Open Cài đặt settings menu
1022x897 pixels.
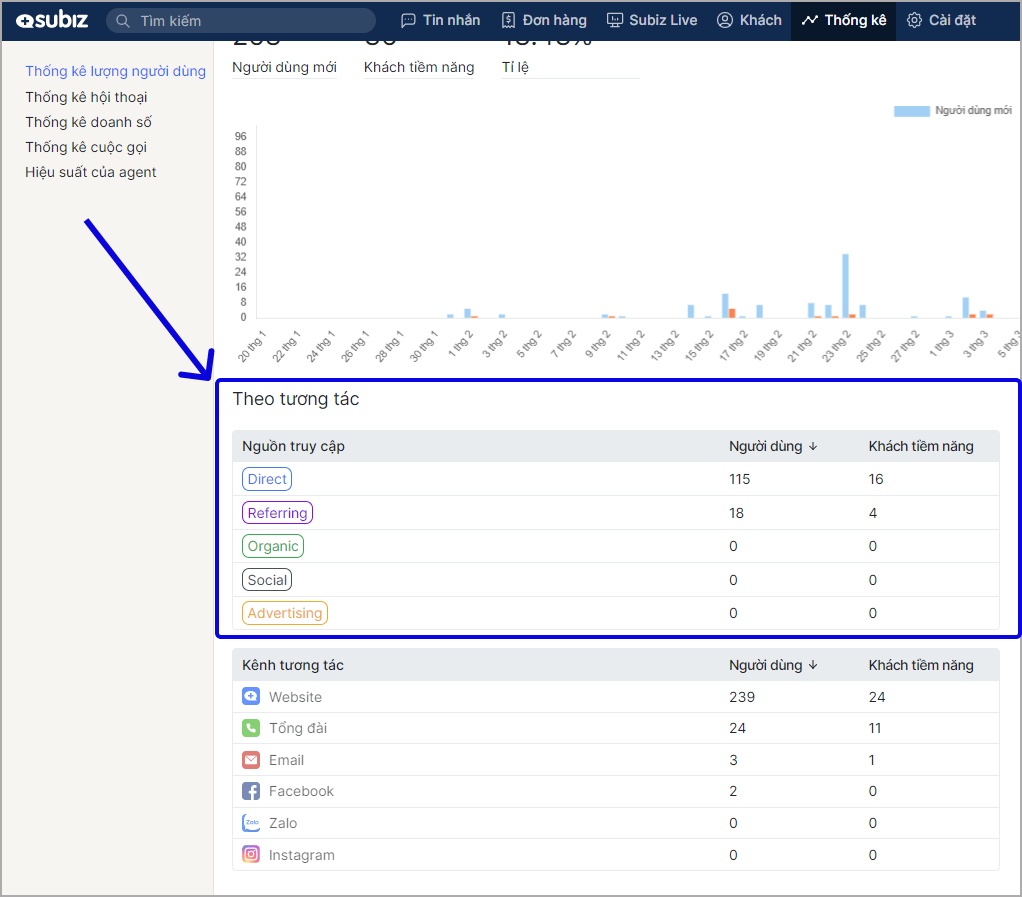[x=941, y=20]
